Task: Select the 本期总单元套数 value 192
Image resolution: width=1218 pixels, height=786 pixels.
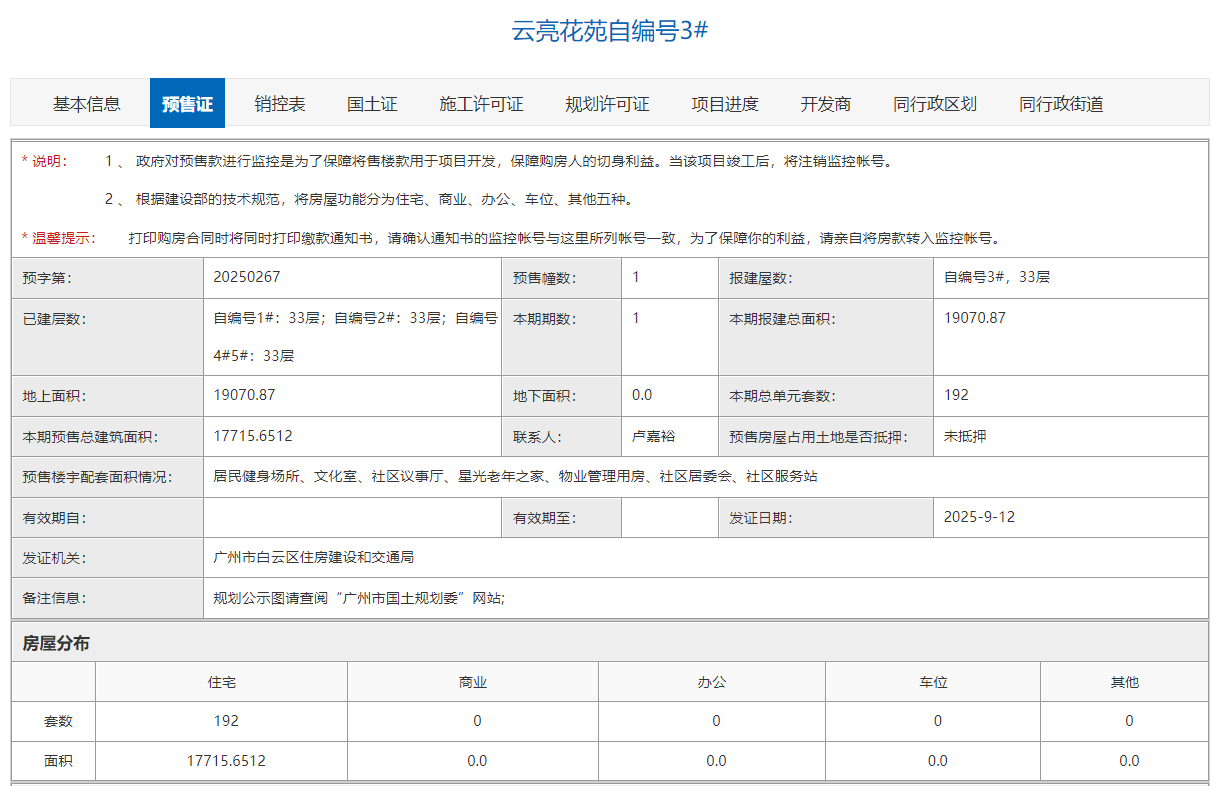Action: (x=956, y=395)
